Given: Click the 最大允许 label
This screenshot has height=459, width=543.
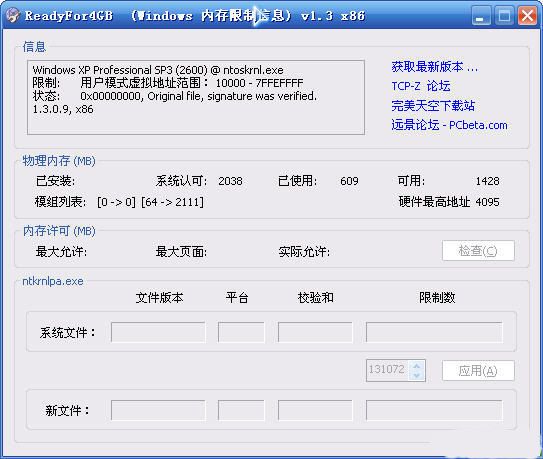Looking at the screenshot, I should coord(61,251).
